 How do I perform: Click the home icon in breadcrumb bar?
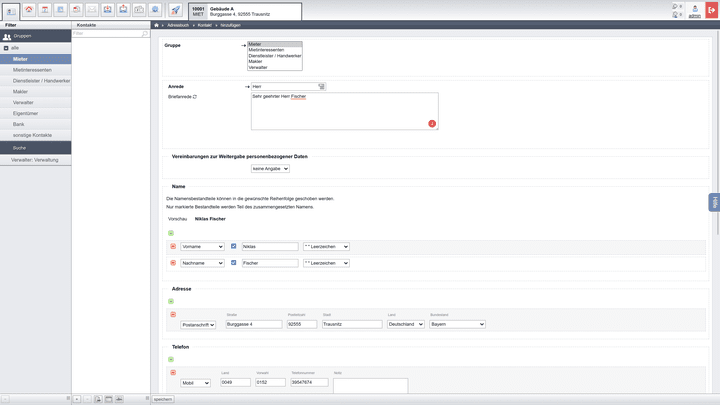coord(157,24)
